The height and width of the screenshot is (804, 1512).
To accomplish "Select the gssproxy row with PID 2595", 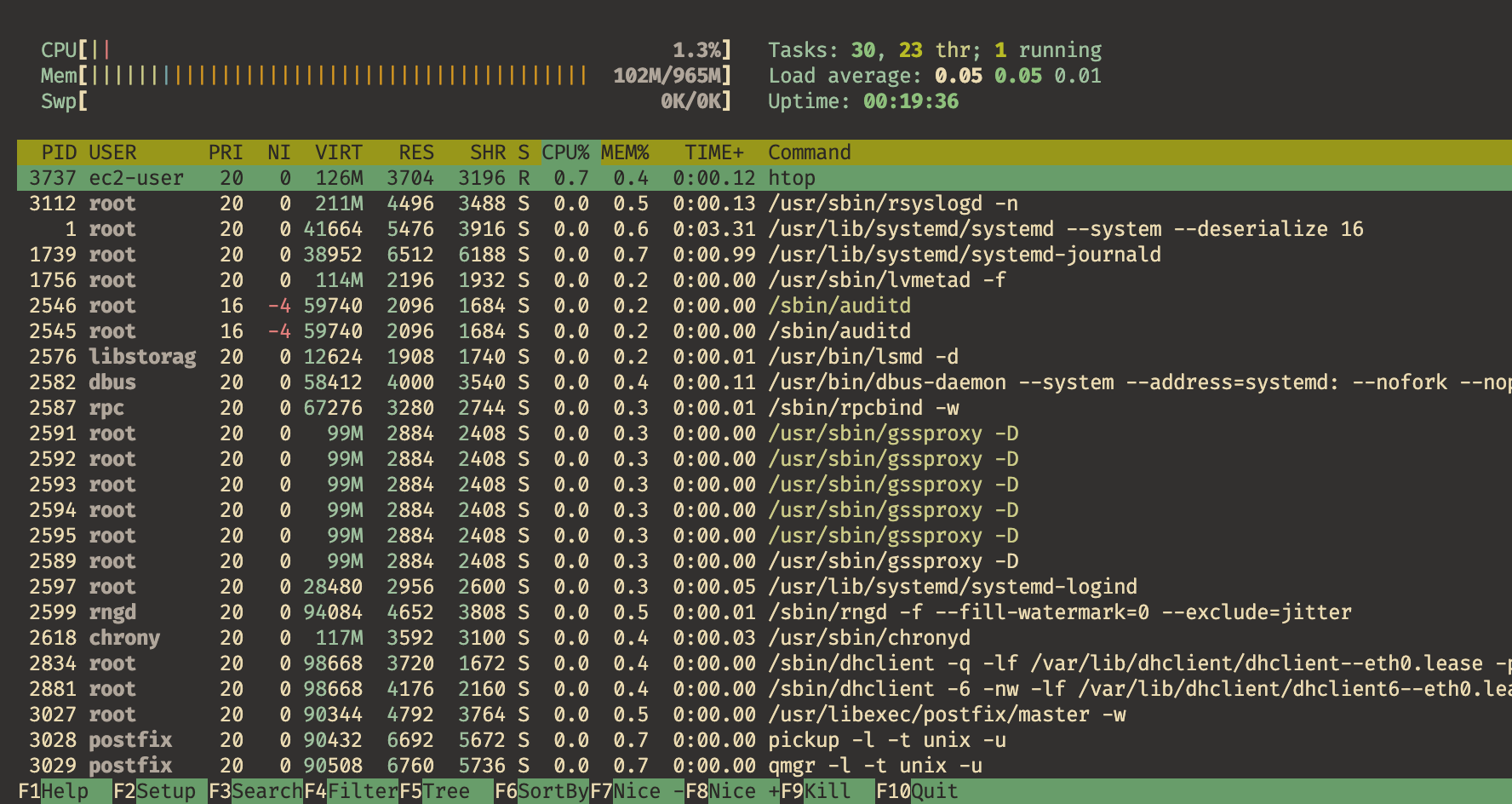I will pos(765,536).
